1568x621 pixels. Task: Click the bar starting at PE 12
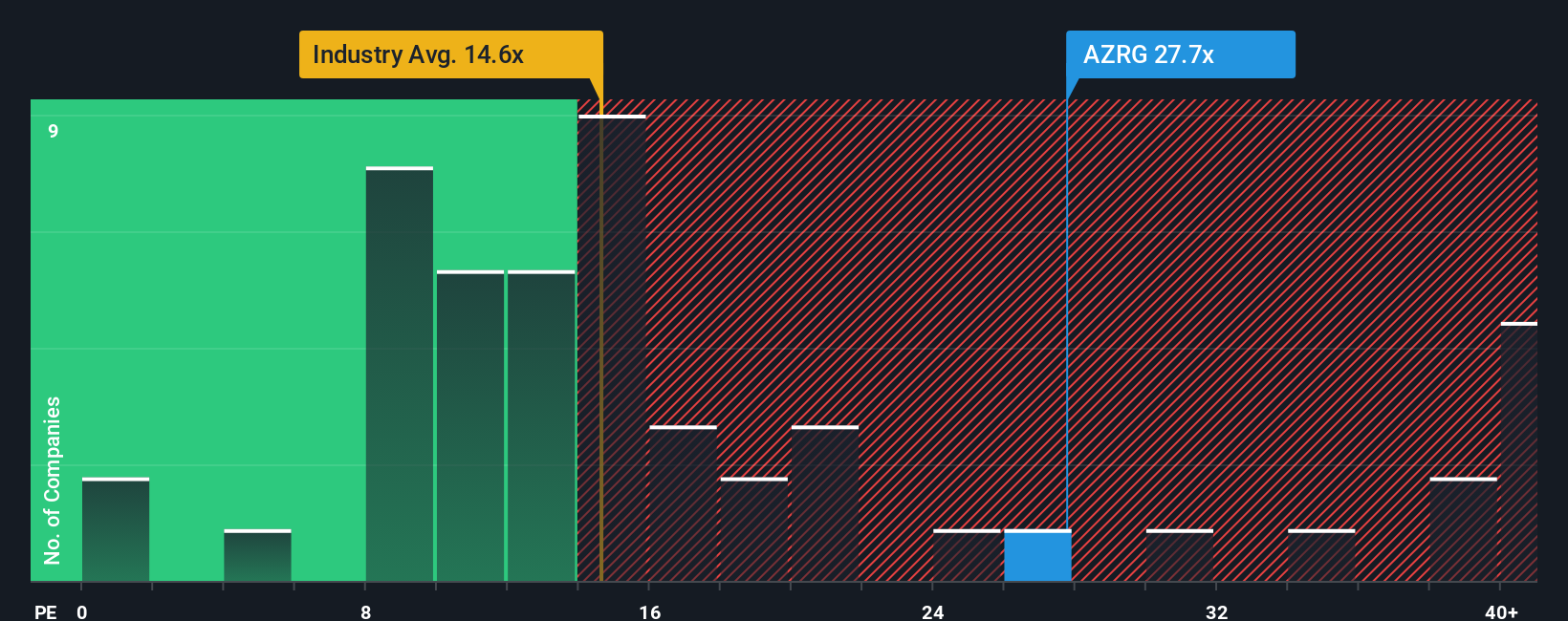(541, 426)
